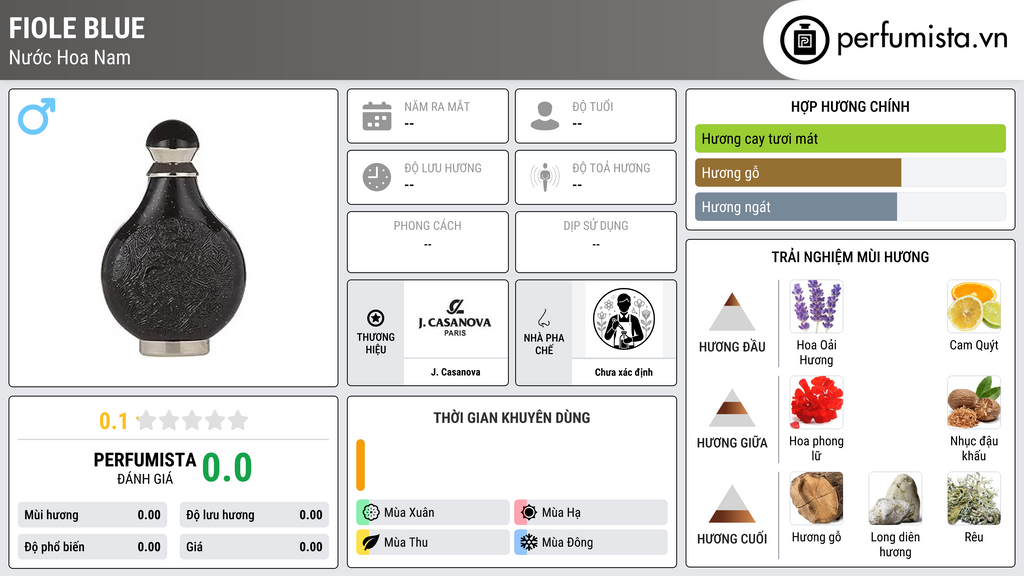The height and width of the screenshot is (576, 1024).
Task: Open the Hương gỗ wood note image
Action: point(816,498)
